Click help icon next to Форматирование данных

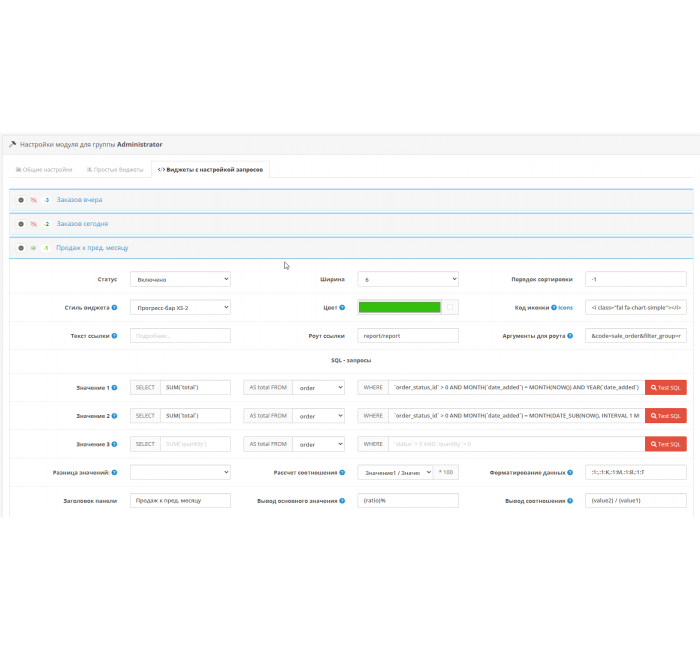tap(570, 472)
